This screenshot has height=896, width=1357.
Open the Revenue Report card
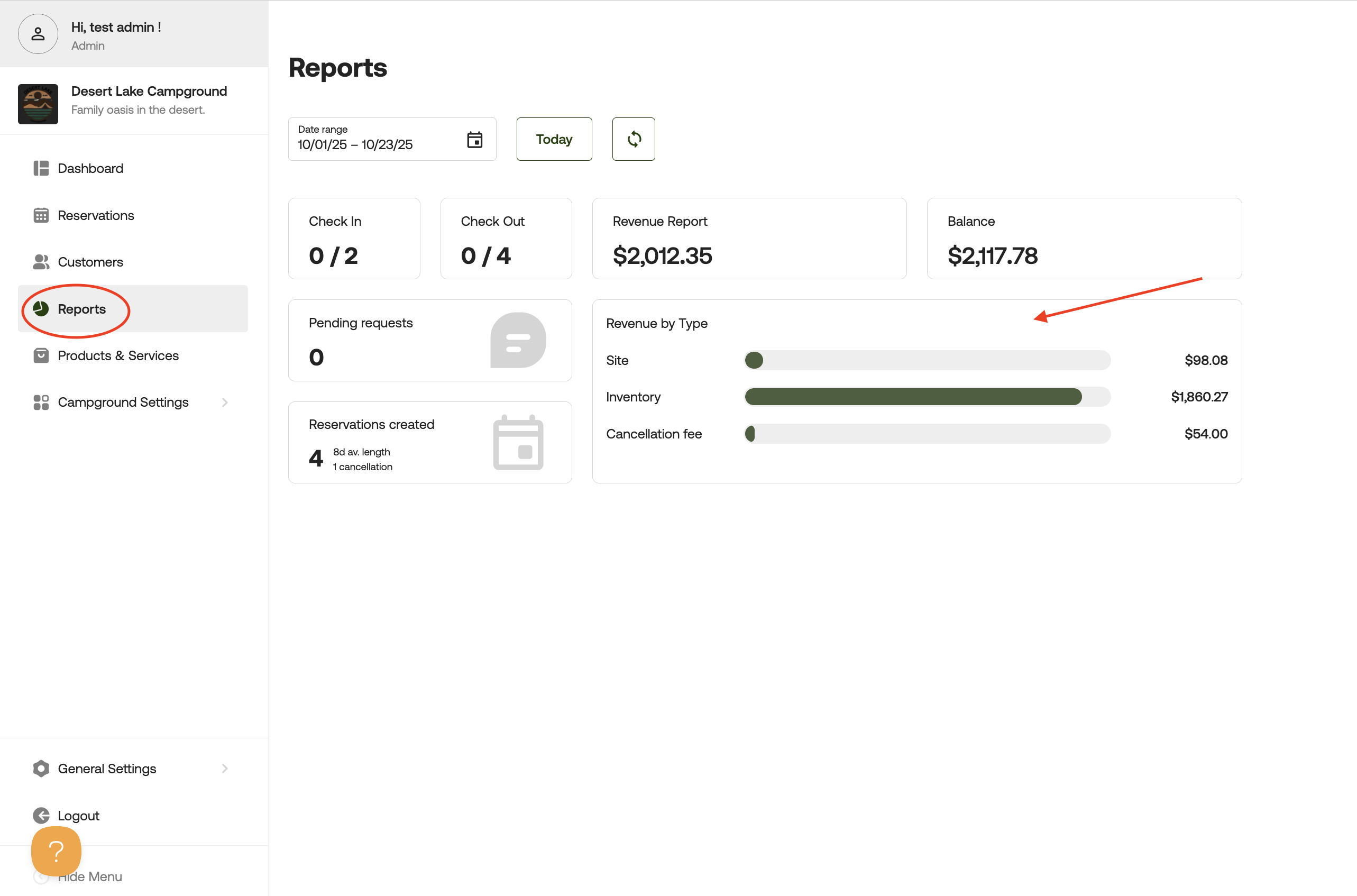coord(748,239)
